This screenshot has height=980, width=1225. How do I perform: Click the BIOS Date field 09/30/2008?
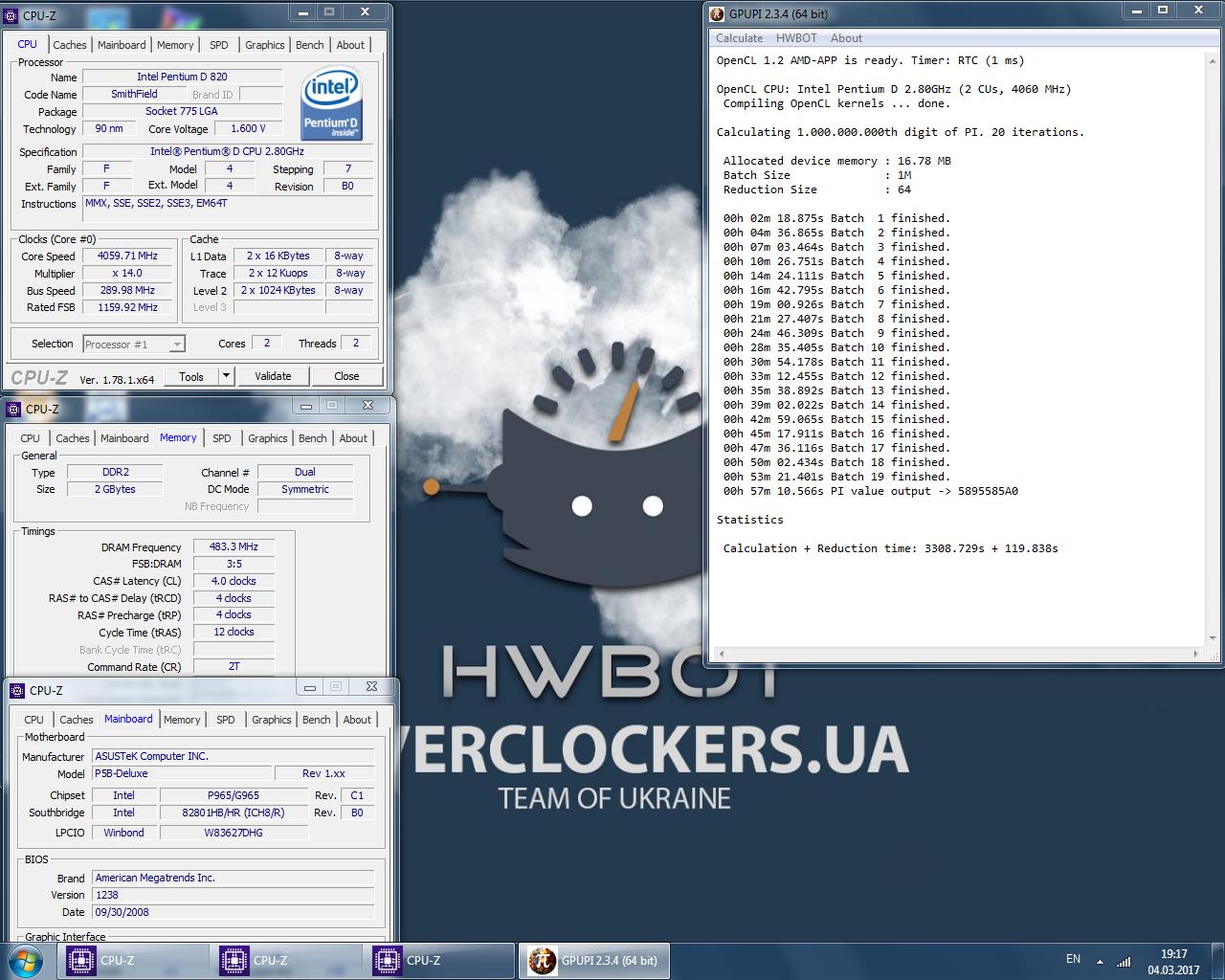(x=233, y=912)
